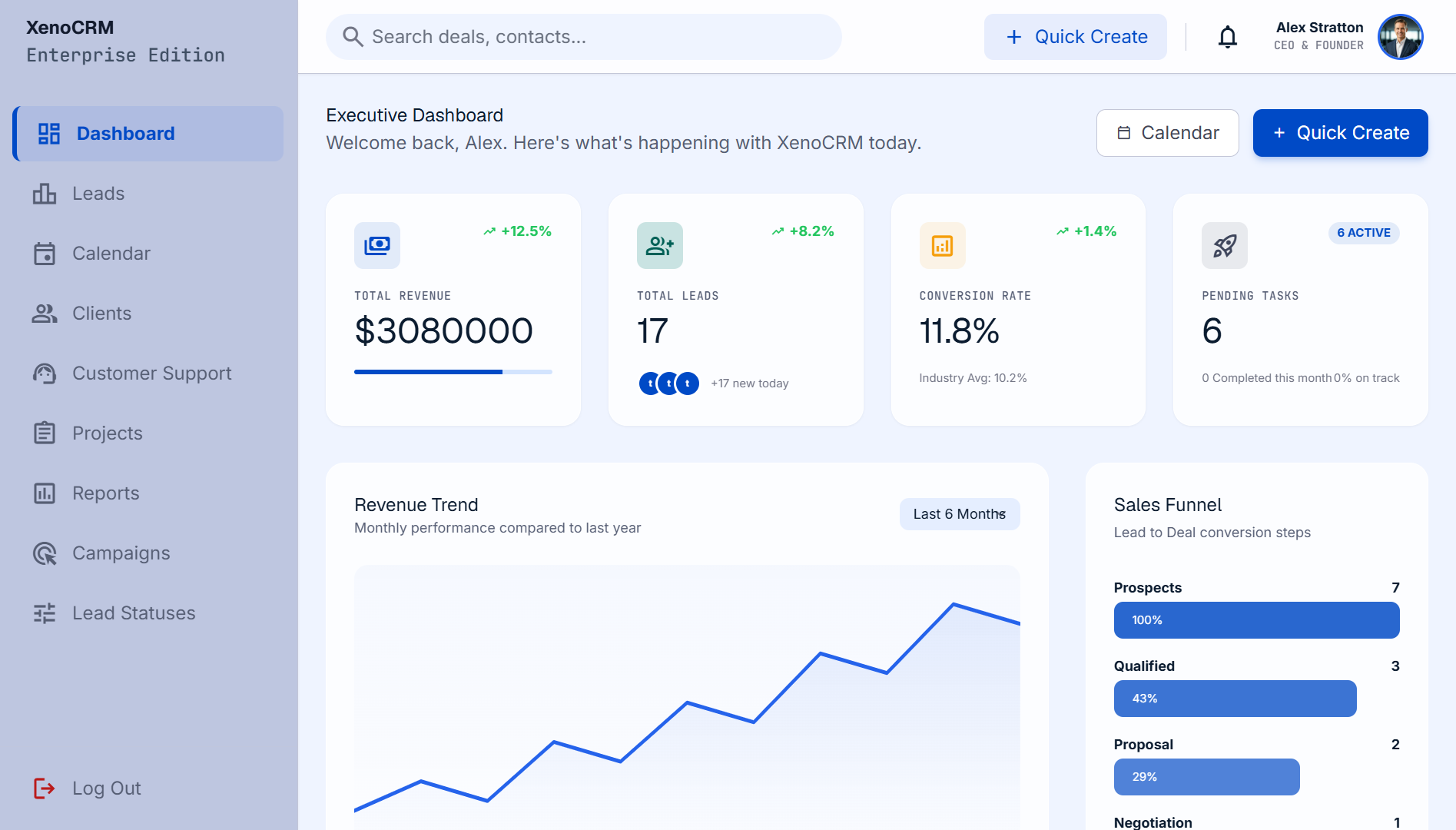1456x830 pixels.
Task: Click the Customer Support headset icon
Action: click(45, 373)
